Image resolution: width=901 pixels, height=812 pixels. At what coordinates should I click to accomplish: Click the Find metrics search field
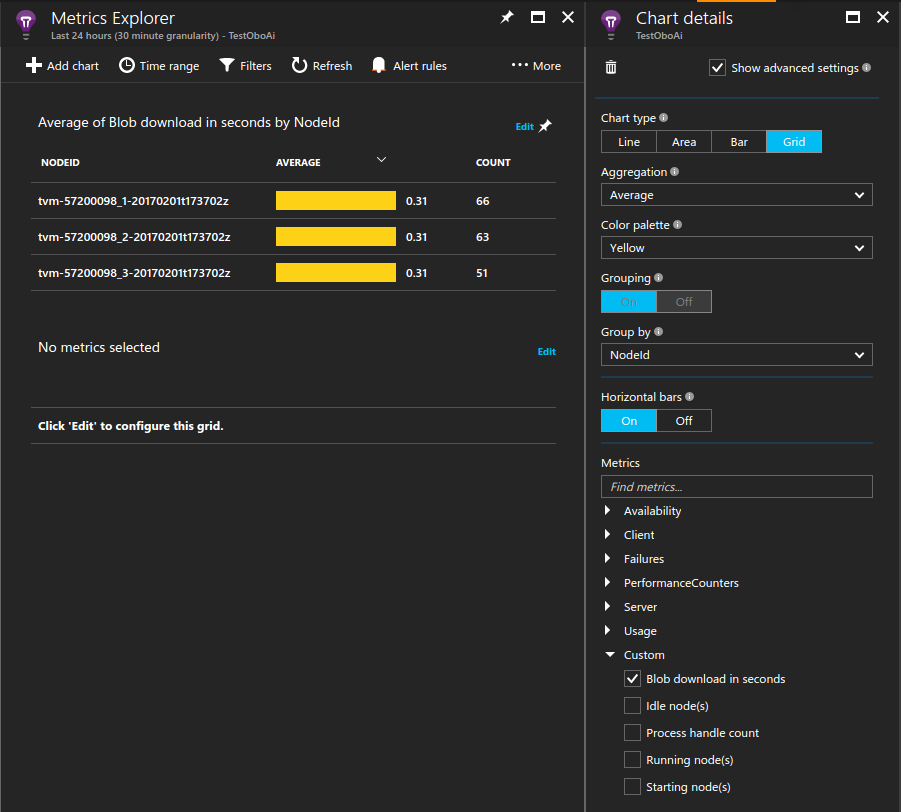pos(736,487)
